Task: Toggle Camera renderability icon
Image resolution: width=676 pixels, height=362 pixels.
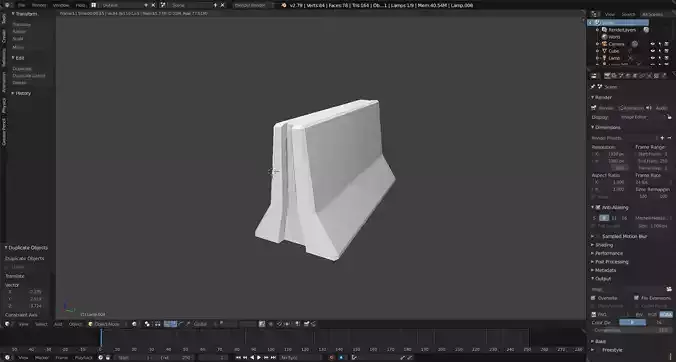Action: [667, 44]
